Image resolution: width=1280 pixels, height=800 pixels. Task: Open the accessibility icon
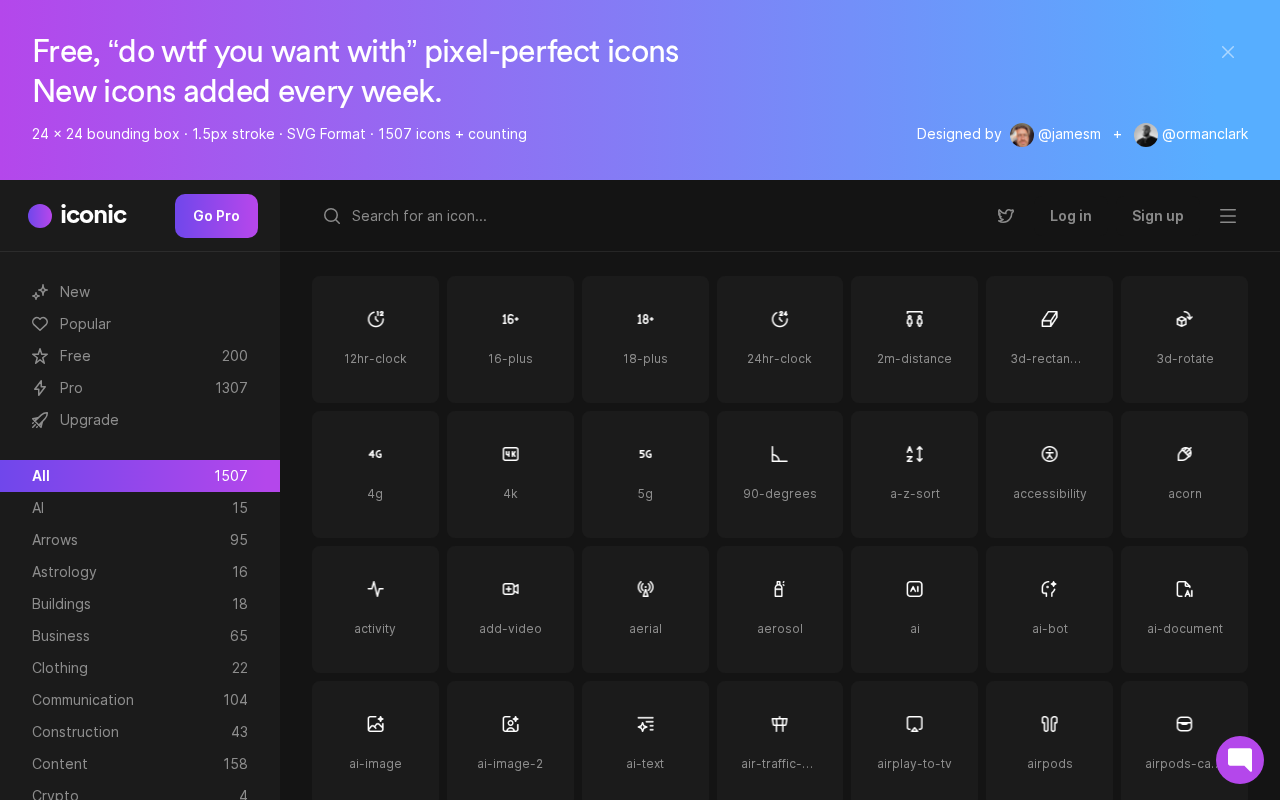click(x=1049, y=474)
